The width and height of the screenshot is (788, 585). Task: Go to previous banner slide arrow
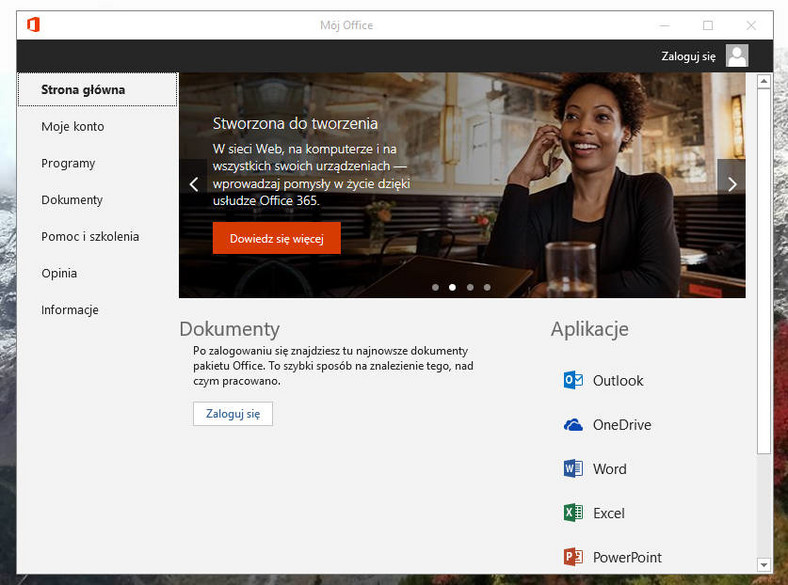(194, 184)
